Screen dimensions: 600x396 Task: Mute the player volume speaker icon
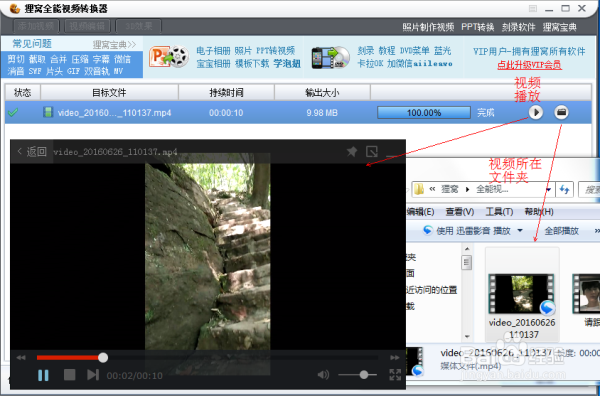pyautogui.click(x=323, y=375)
